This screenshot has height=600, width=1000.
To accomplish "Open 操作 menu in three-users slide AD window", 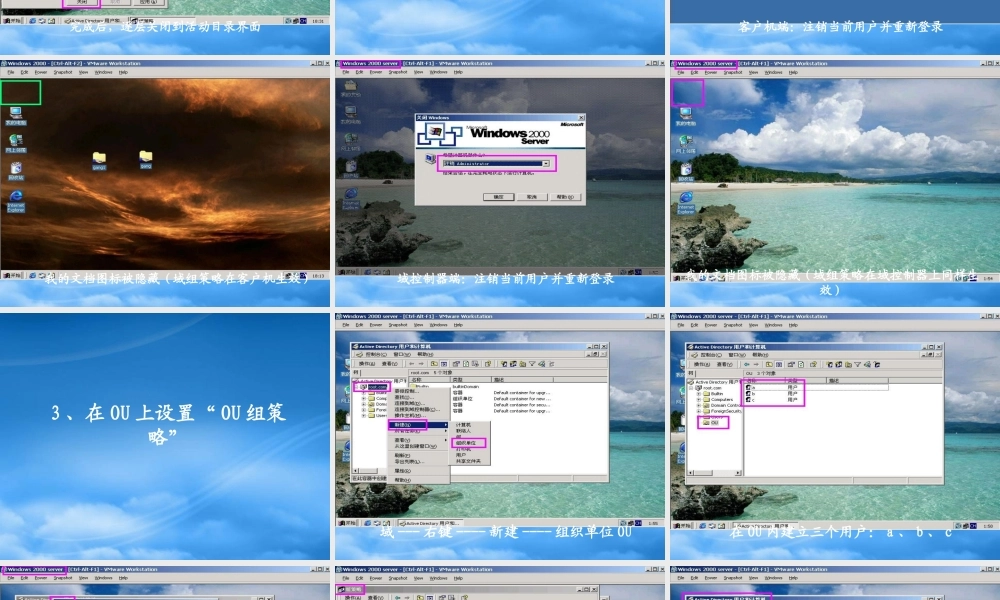I will click(702, 365).
